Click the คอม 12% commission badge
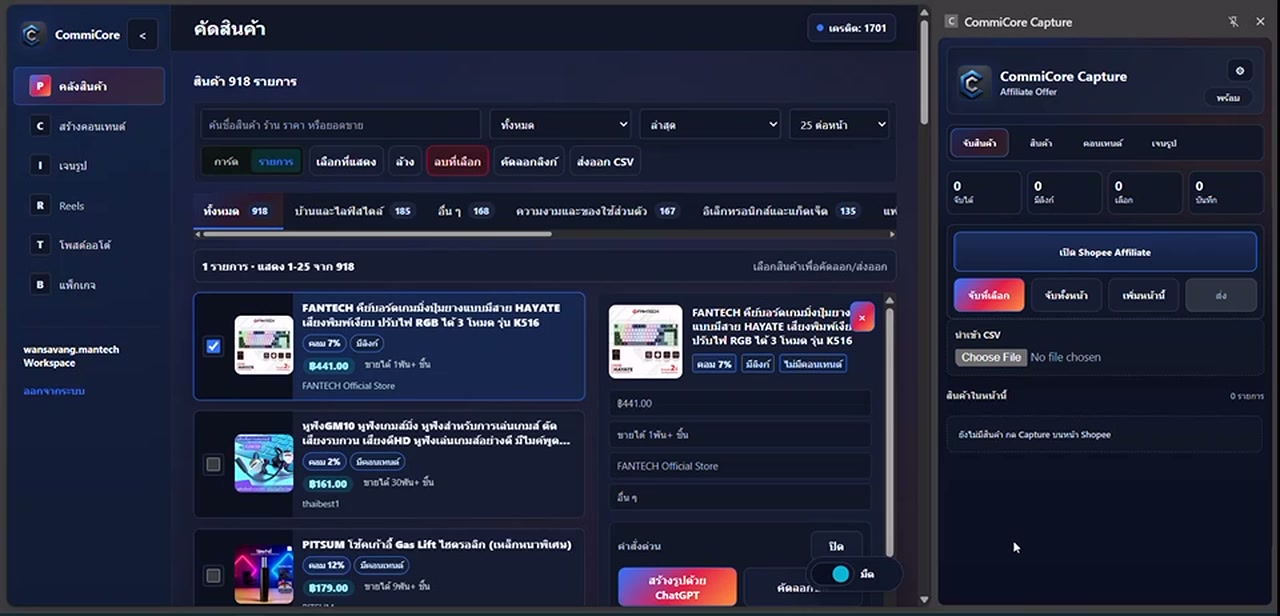The height and width of the screenshot is (616, 1280). click(x=326, y=566)
